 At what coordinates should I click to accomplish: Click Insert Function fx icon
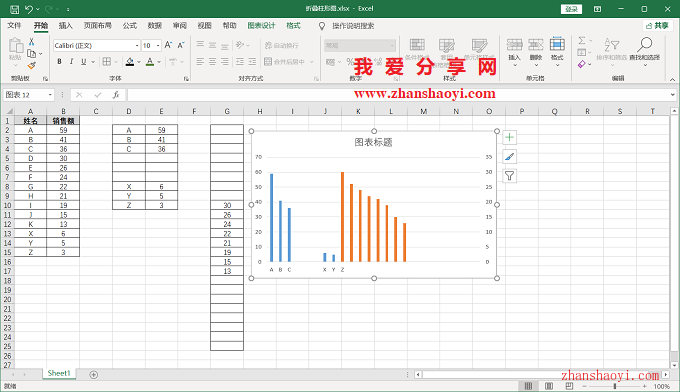tap(116, 95)
